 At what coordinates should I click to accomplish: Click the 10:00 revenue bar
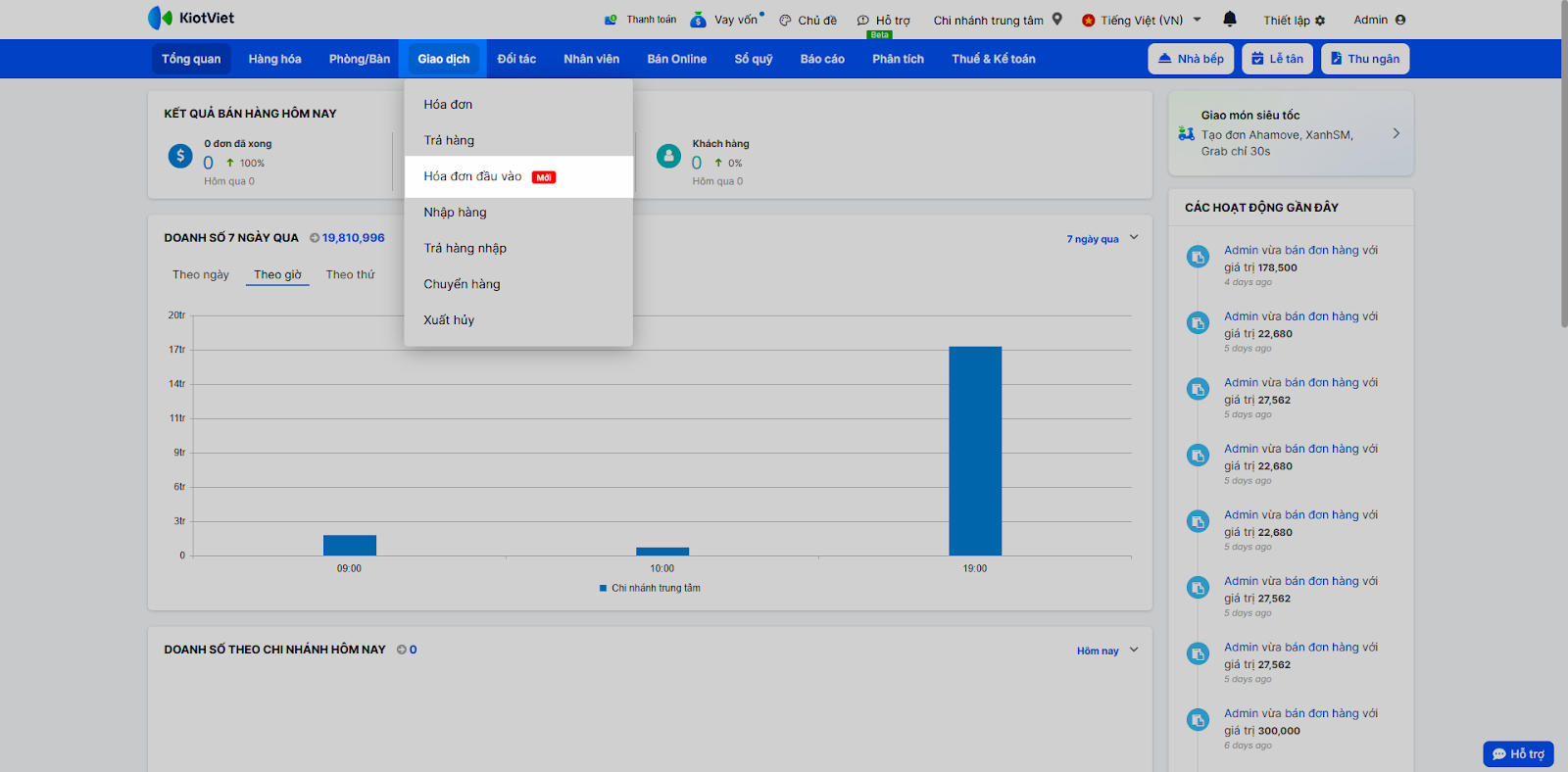[662, 552]
